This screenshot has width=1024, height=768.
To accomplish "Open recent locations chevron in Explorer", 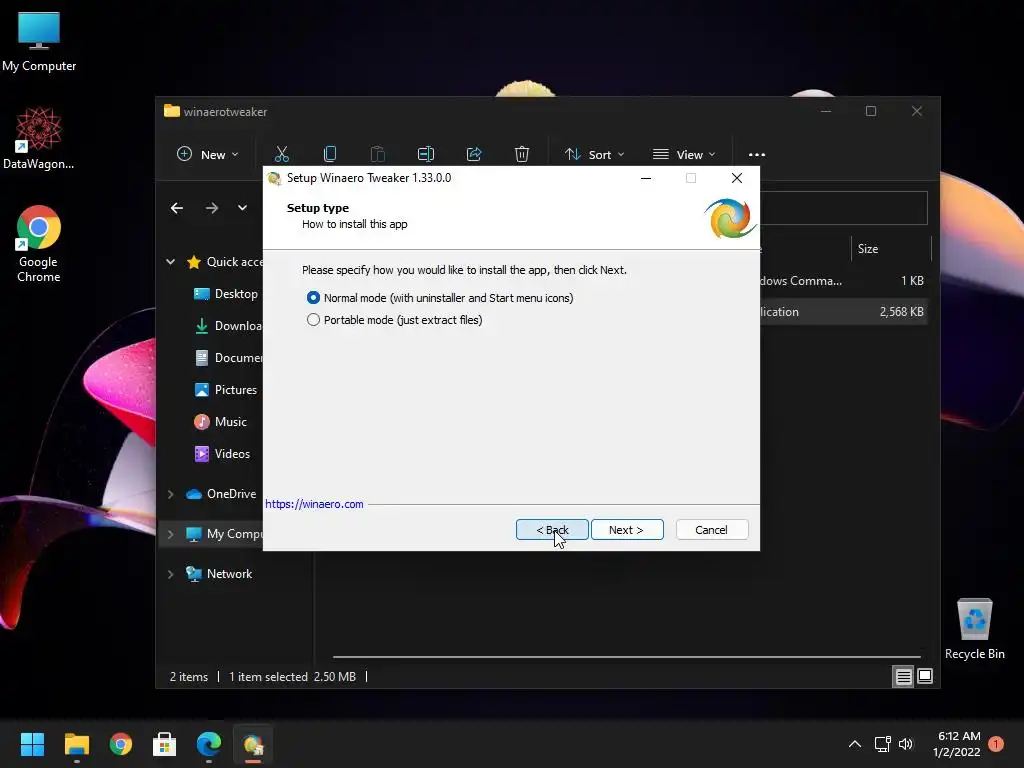I will coord(242,208).
